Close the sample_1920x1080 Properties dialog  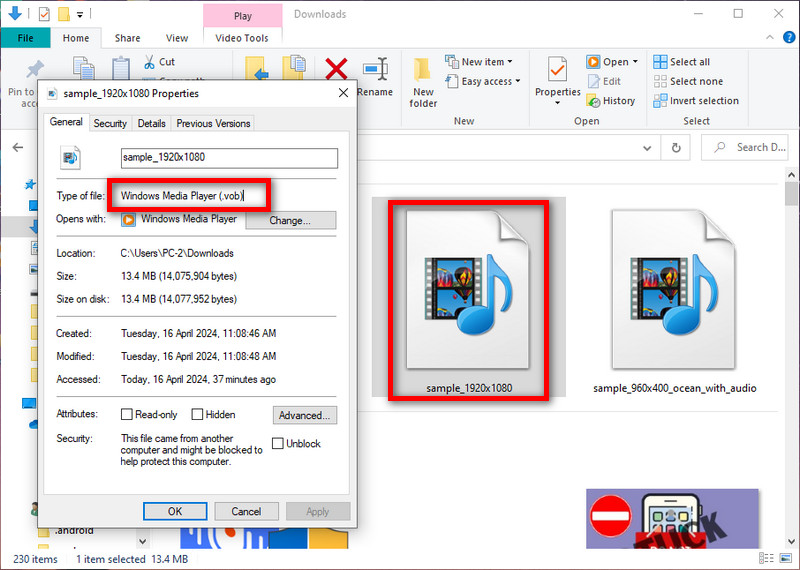[343, 93]
